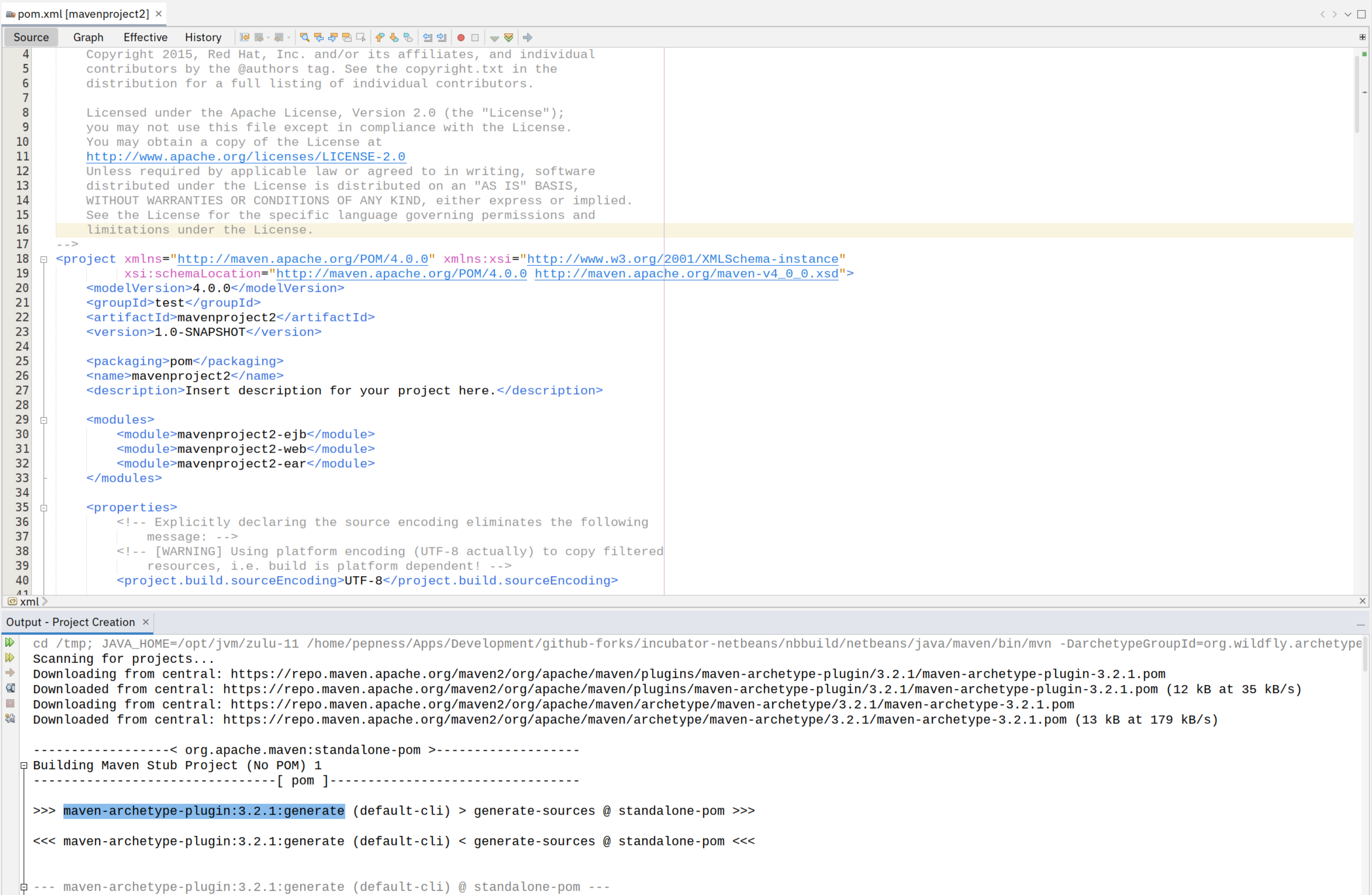The image size is (1372, 895).
Task: Re-run build with green double arrow
Action: [x=10, y=642]
